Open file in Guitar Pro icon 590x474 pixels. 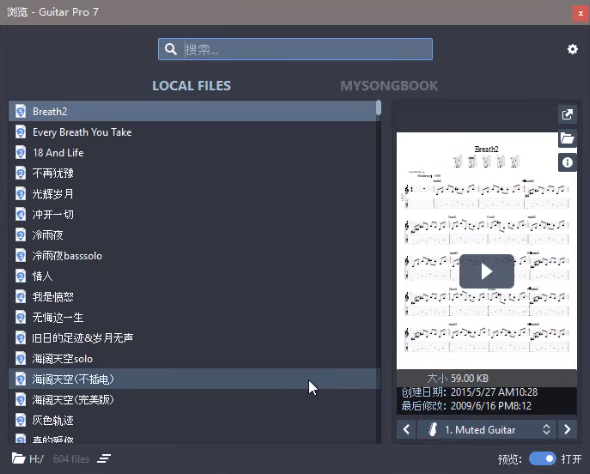click(567, 114)
